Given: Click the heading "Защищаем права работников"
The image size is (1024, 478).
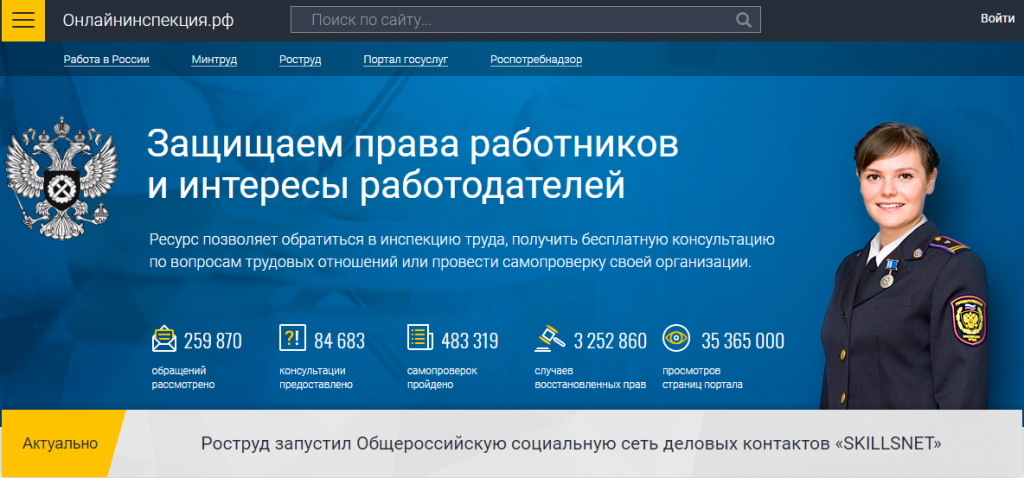Looking at the screenshot, I should click(x=413, y=144).
